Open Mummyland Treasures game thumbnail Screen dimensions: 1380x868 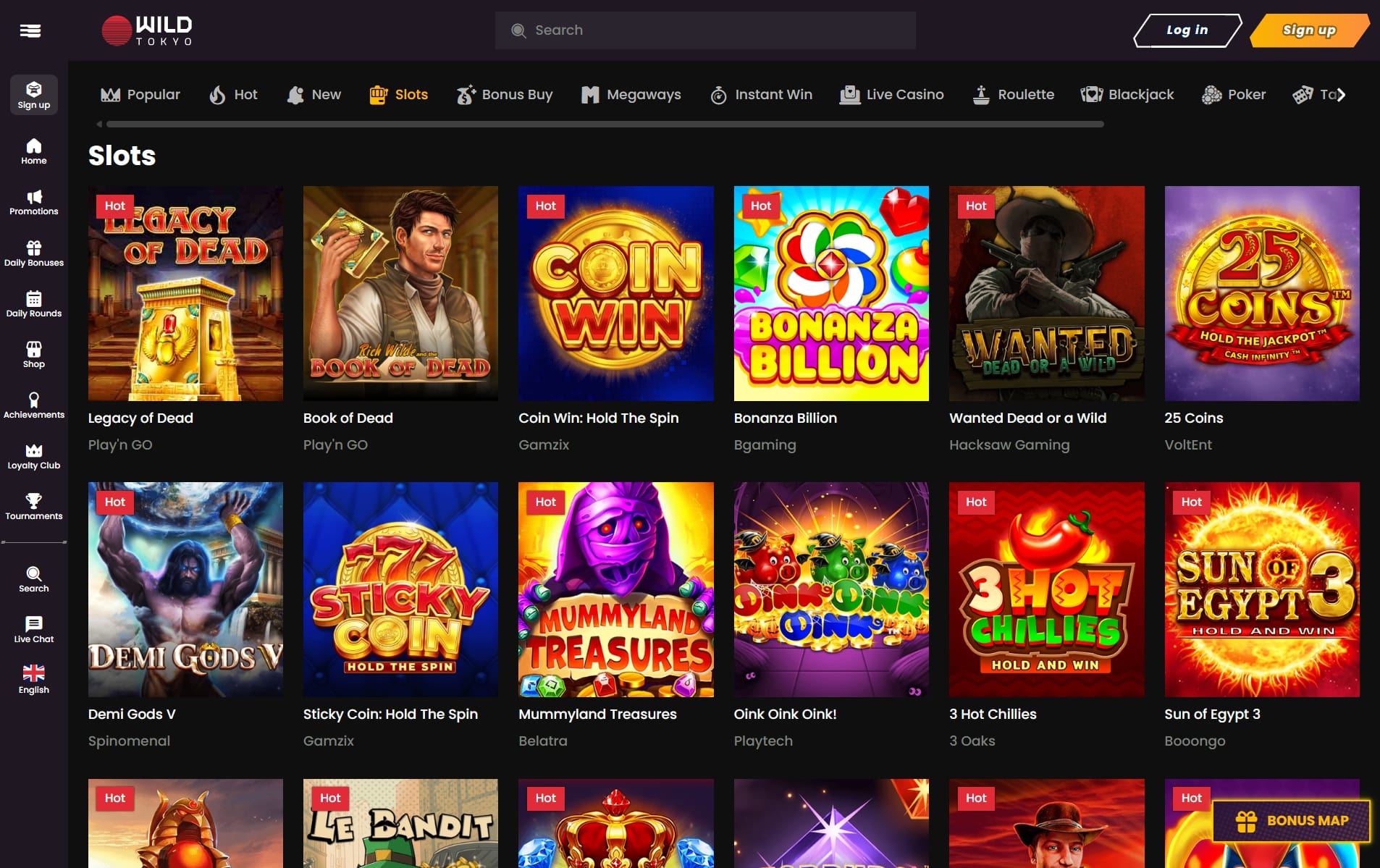coord(616,589)
